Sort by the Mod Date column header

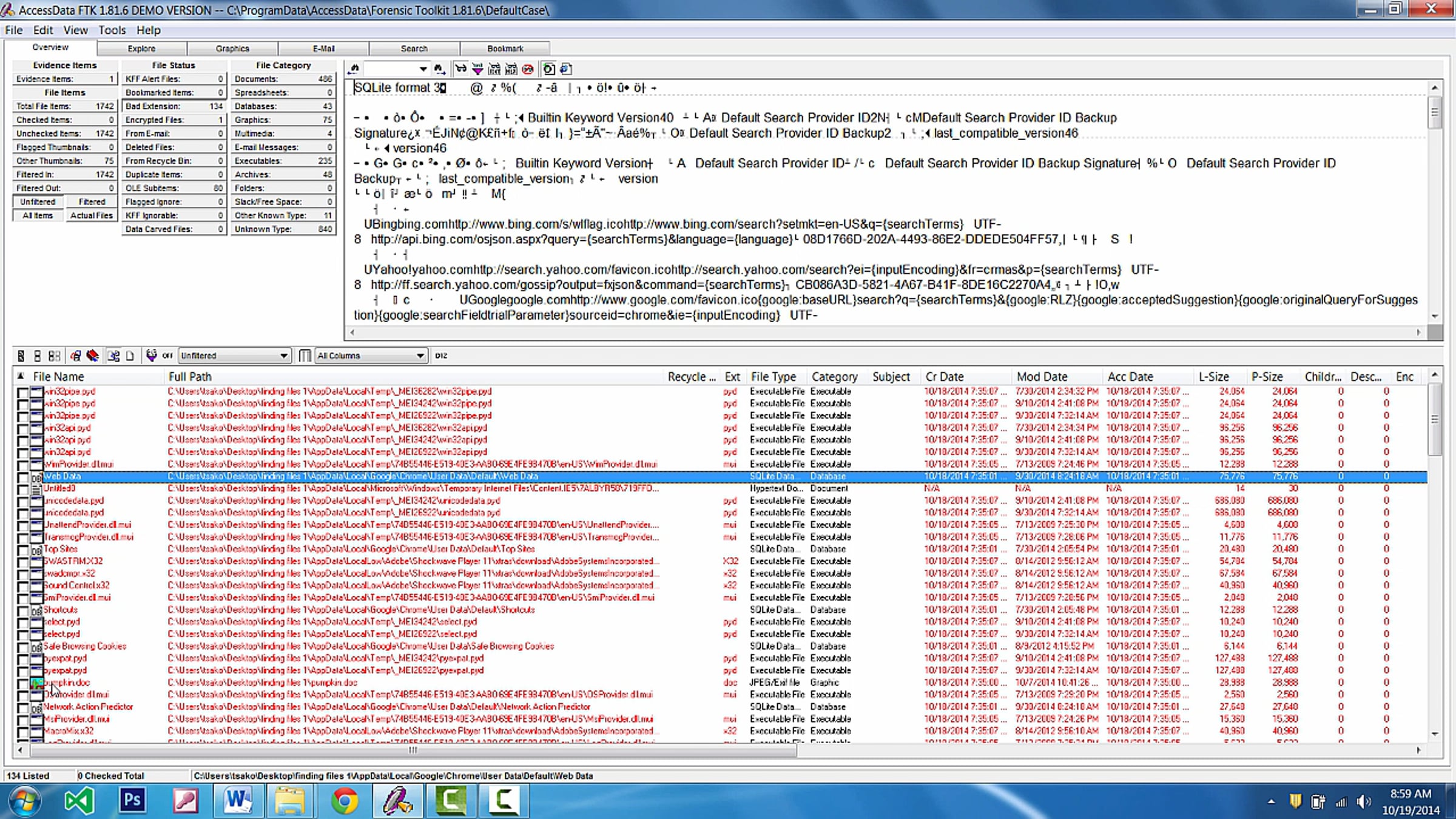click(1056, 376)
